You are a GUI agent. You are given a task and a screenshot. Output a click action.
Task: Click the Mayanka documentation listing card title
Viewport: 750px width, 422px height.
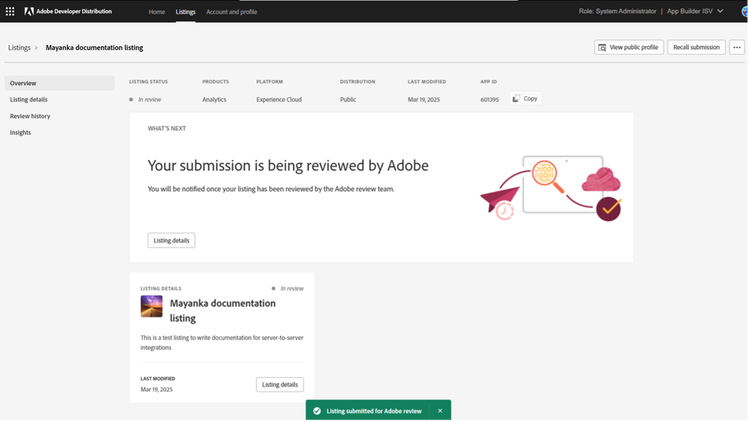(222, 311)
